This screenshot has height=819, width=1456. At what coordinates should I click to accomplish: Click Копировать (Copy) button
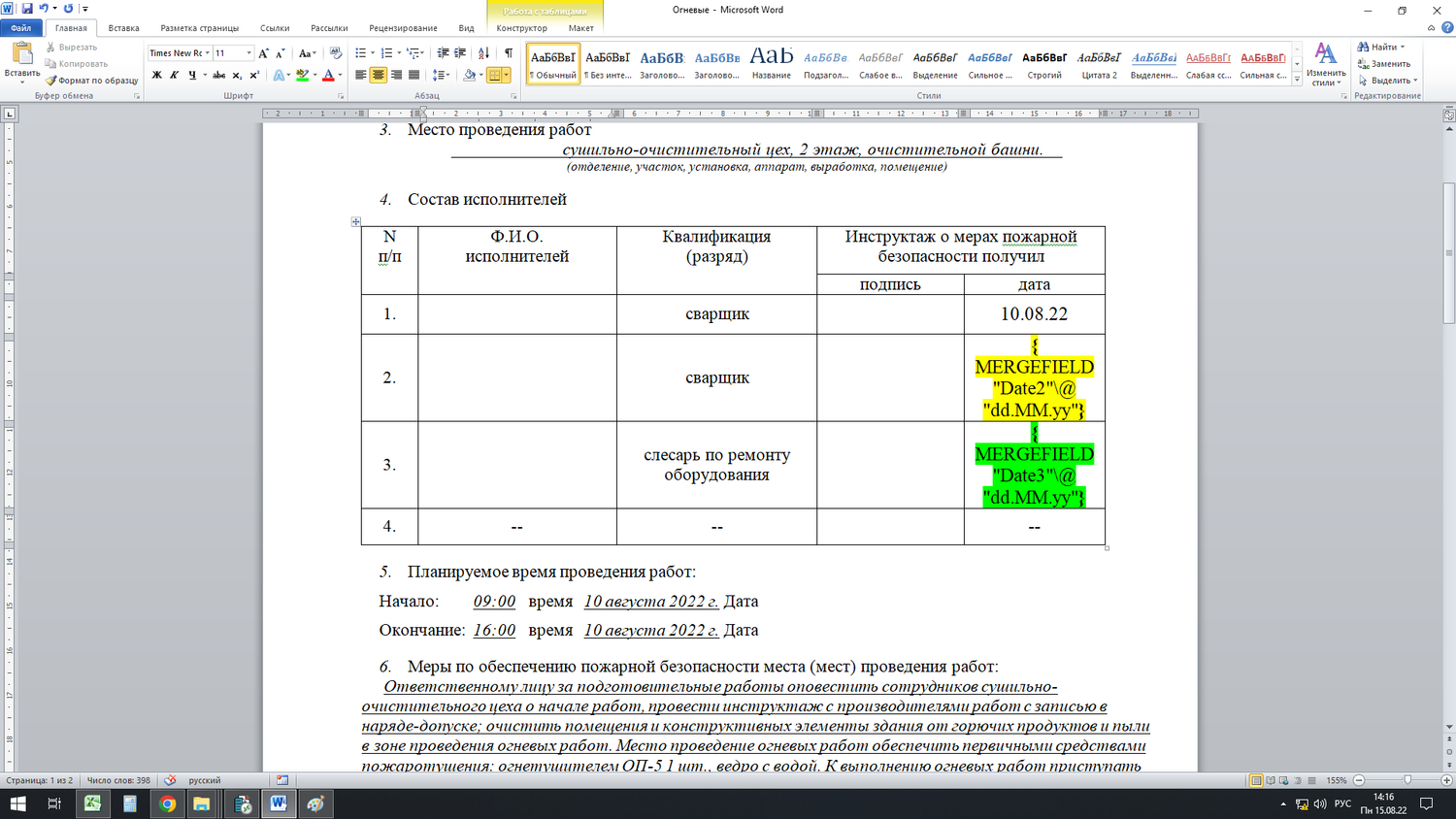[76, 64]
